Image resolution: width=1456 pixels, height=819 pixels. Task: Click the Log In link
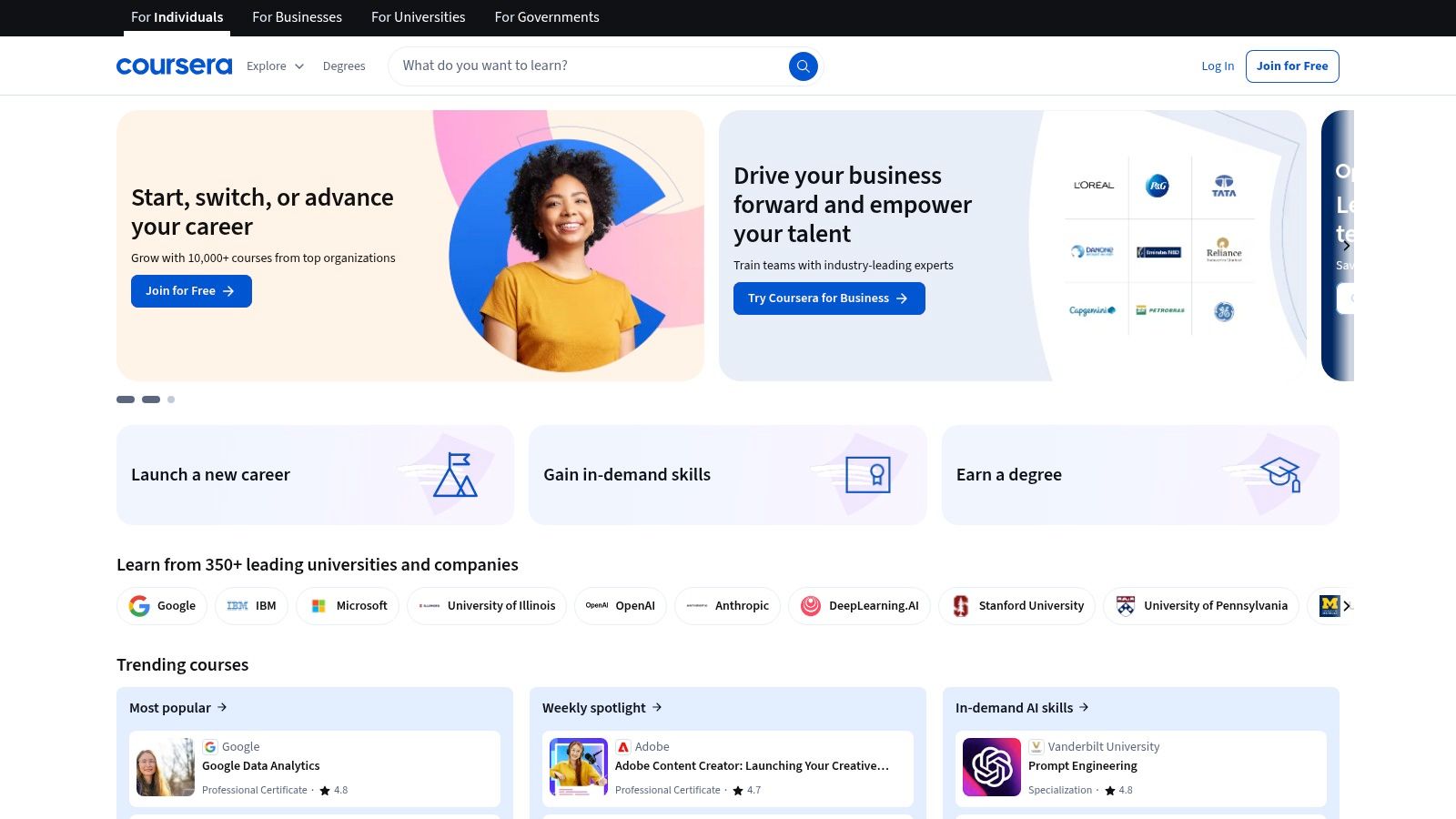point(1218,66)
